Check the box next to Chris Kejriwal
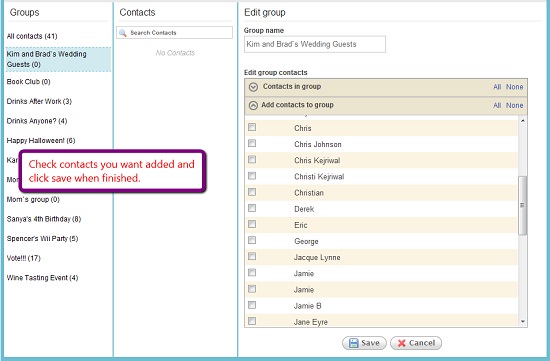The image size is (550, 361). coord(252,159)
